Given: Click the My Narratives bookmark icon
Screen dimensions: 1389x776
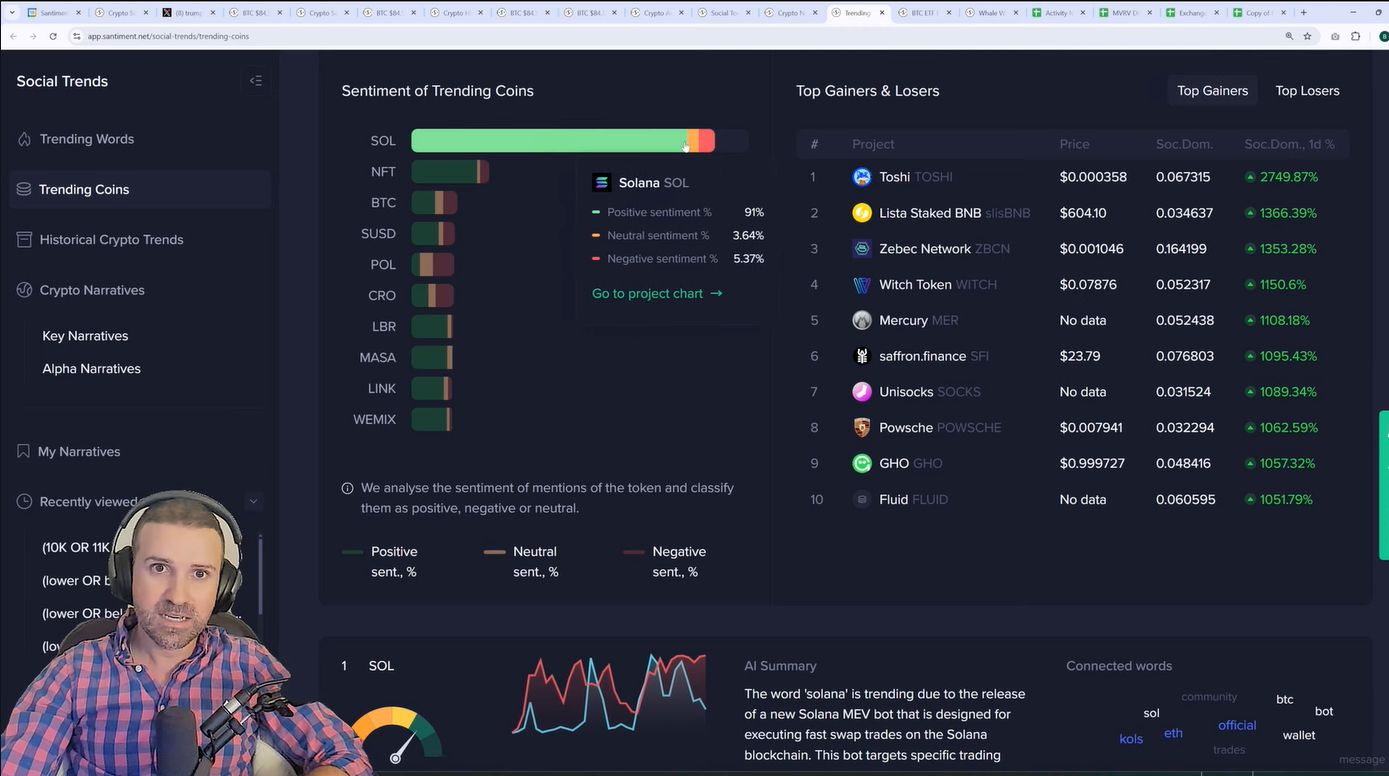Looking at the screenshot, I should click(x=23, y=452).
